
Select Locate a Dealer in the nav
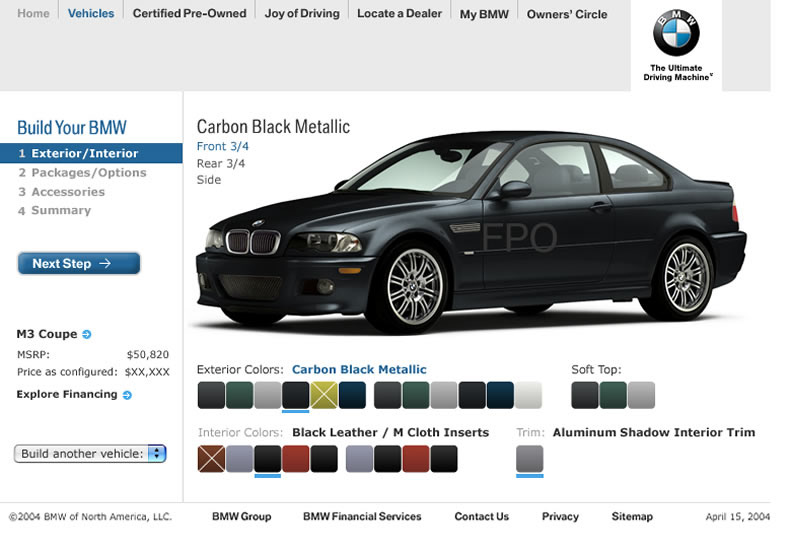(400, 14)
